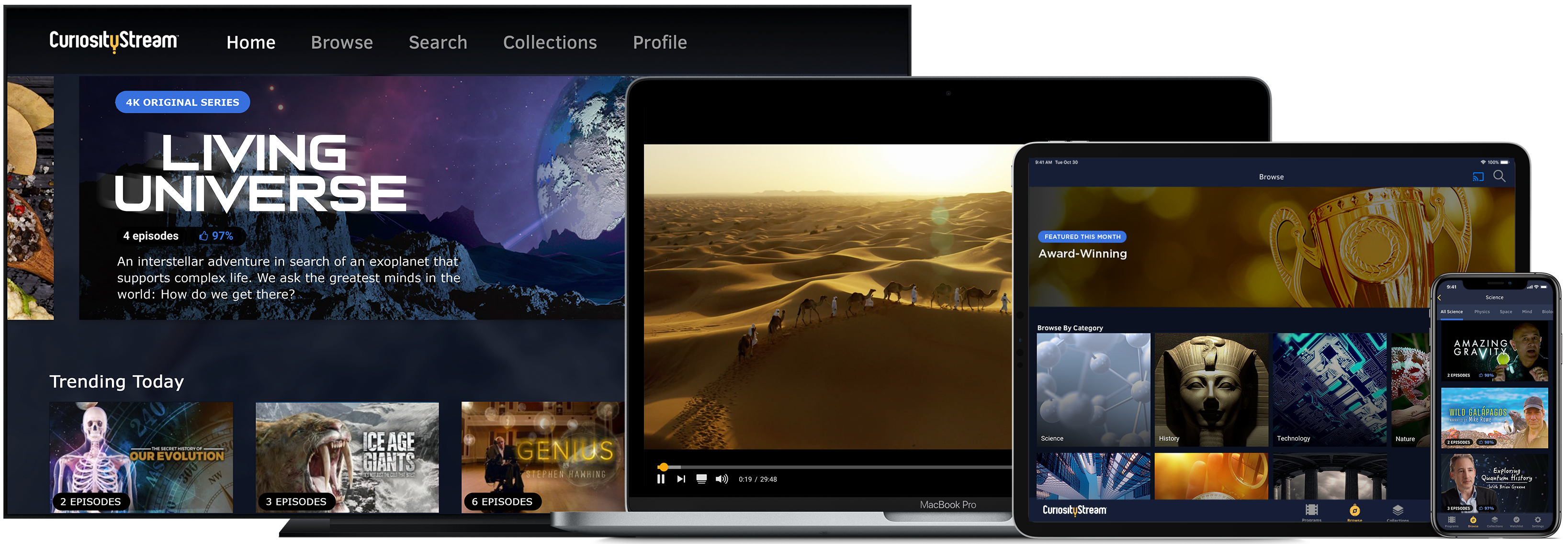Open the Nature category on the tablet

(x=1410, y=390)
